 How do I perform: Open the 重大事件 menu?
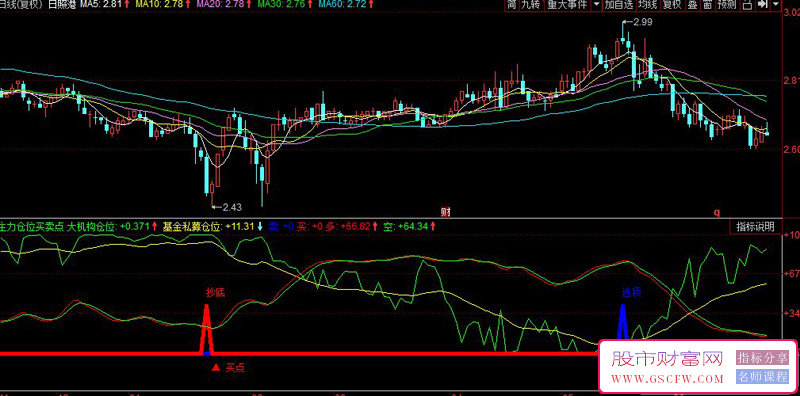(x=567, y=5)
